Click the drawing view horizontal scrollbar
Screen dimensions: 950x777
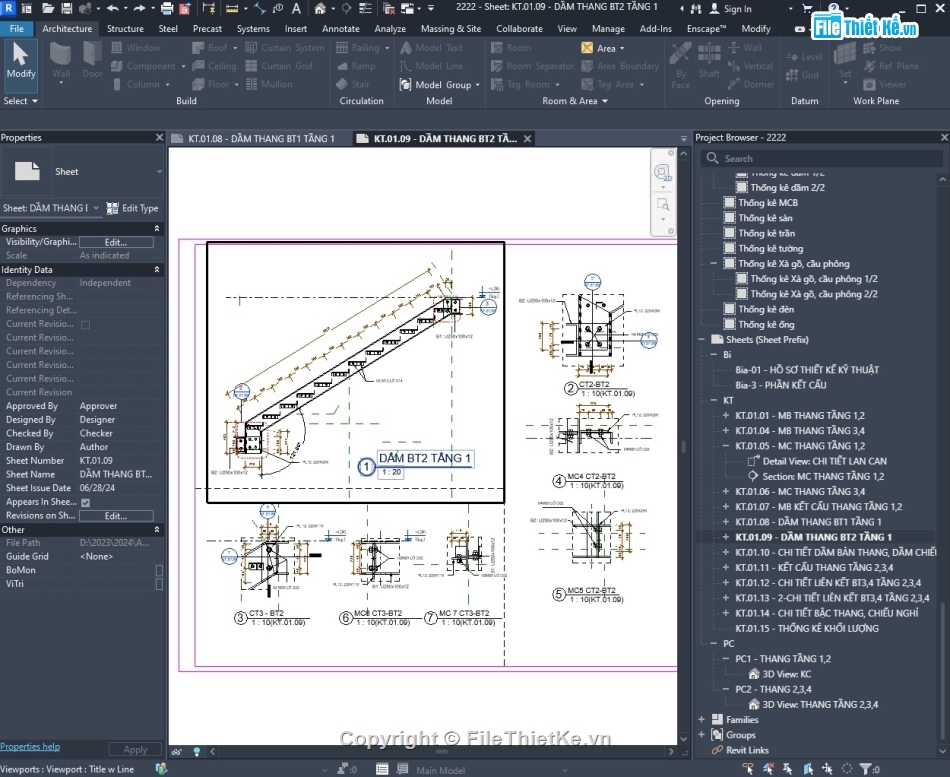pos(442,752)
